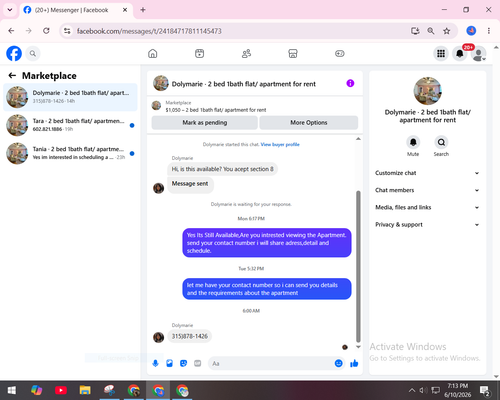The image size is (500, 400).
Task: Open conversation info purple icon
Action: click(350, 83)
